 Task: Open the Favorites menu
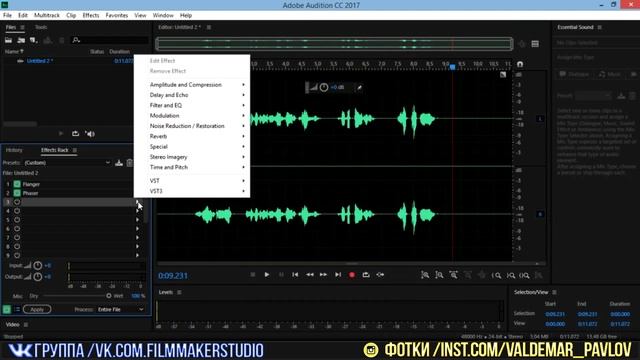117,15
